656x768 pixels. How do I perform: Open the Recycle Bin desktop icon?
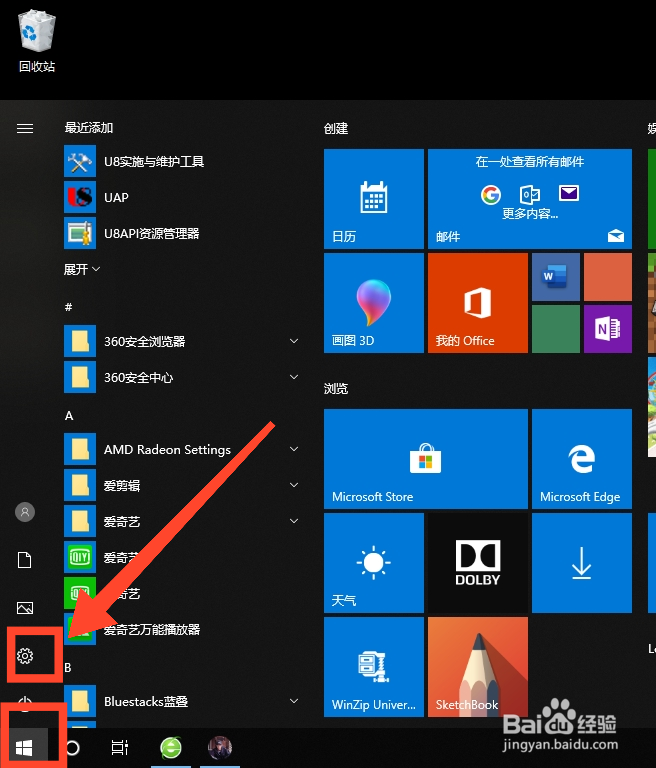point(37,42)
